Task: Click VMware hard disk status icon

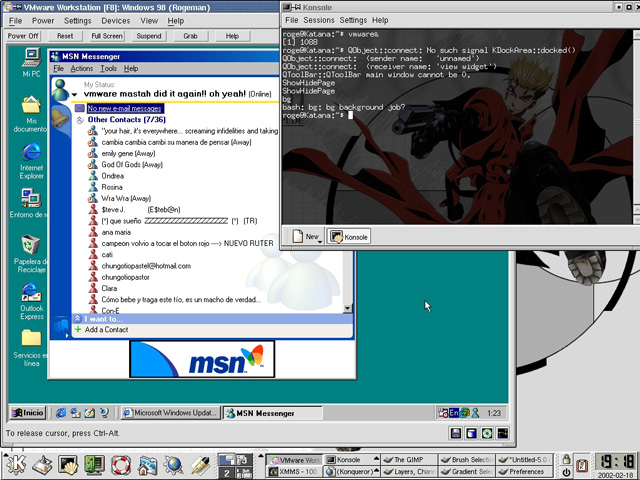Action: click(x=471, y=433)
